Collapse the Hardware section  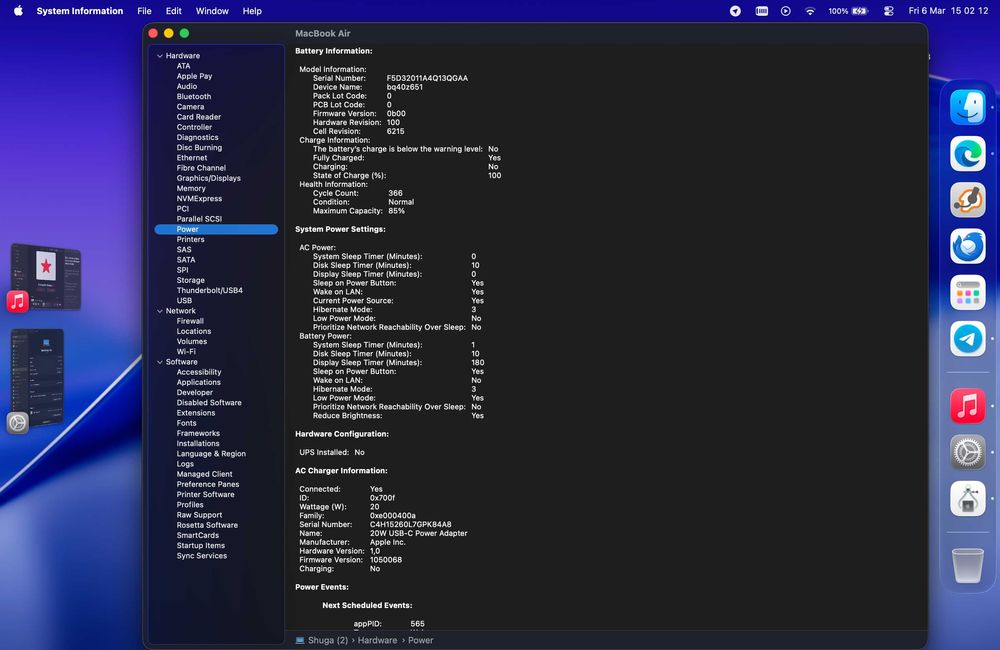(159, 56)
